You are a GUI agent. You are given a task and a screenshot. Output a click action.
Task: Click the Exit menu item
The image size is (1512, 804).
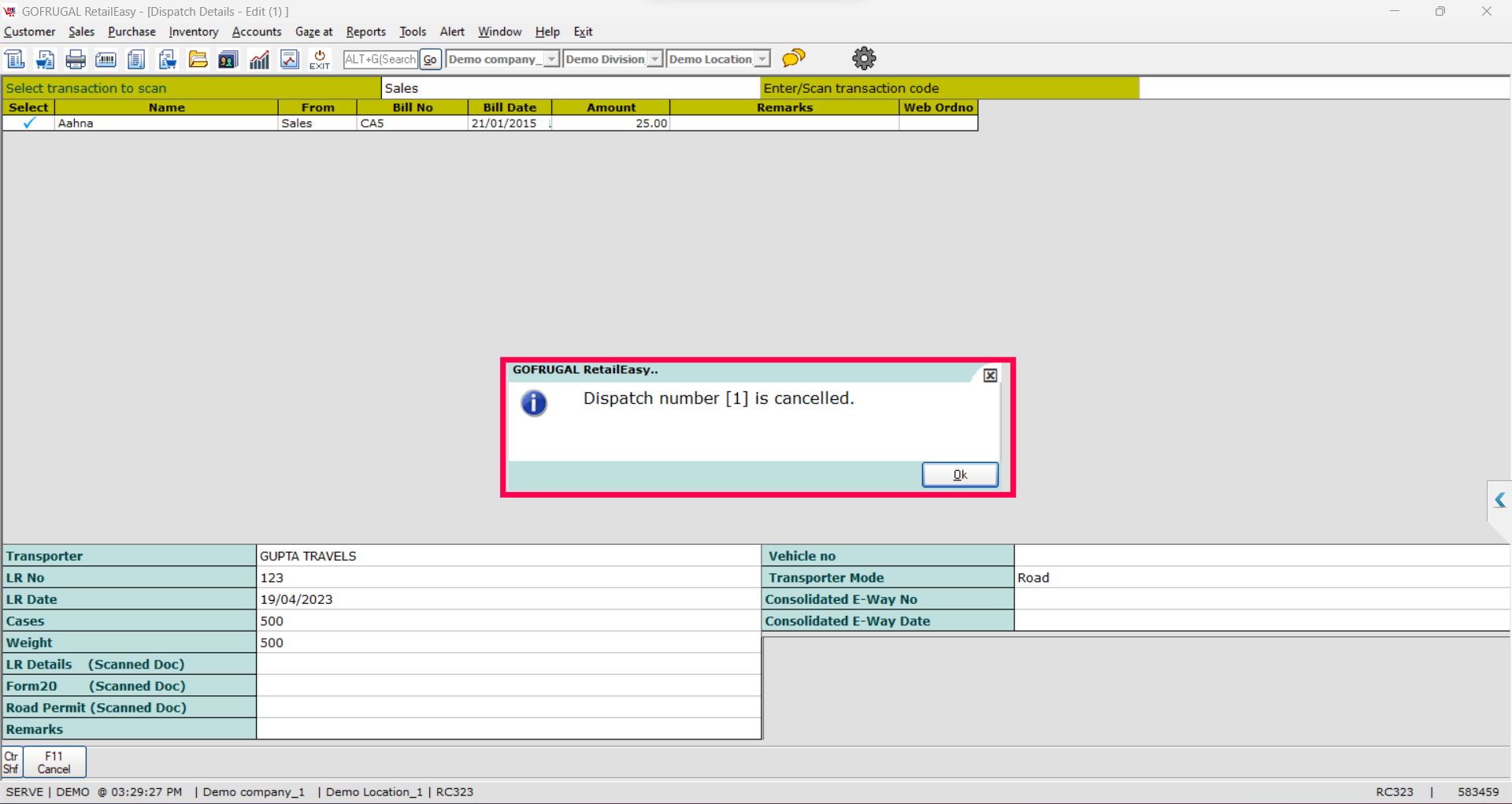click(583, 31)
